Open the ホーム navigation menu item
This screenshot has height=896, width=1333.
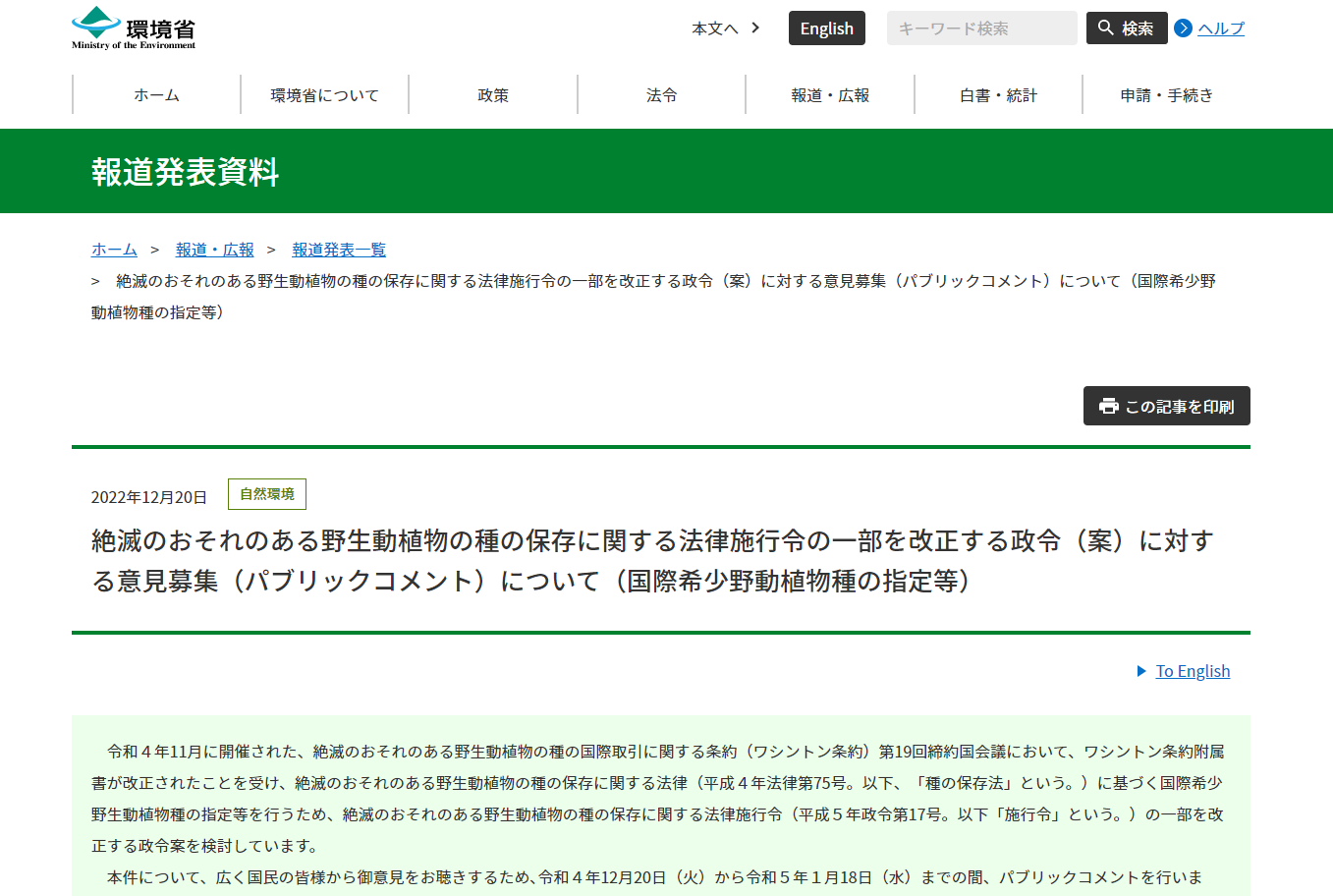pyautogui.click(x=156, y=95)
